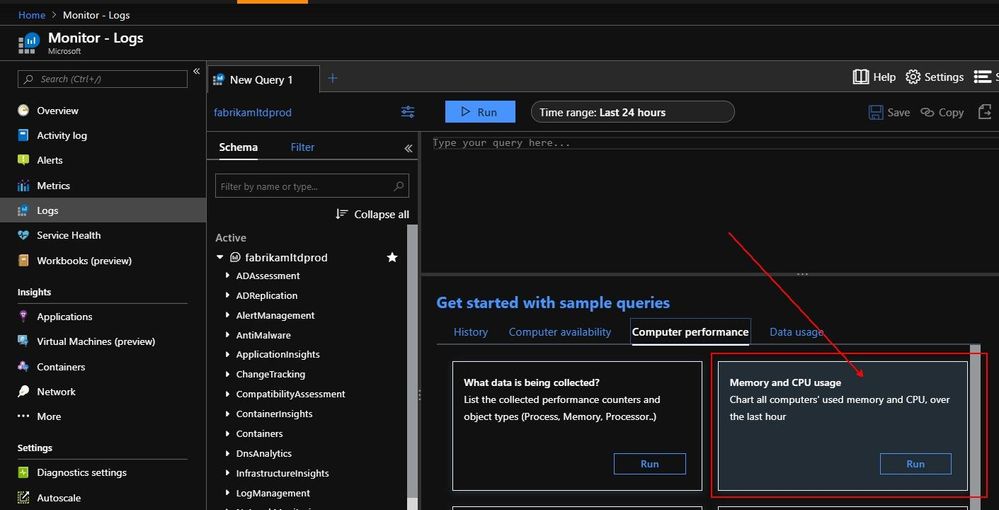Screen dimensions: 999x510
Task: Copy link to query
Action: pyautogui.click(x=942, y=112)
